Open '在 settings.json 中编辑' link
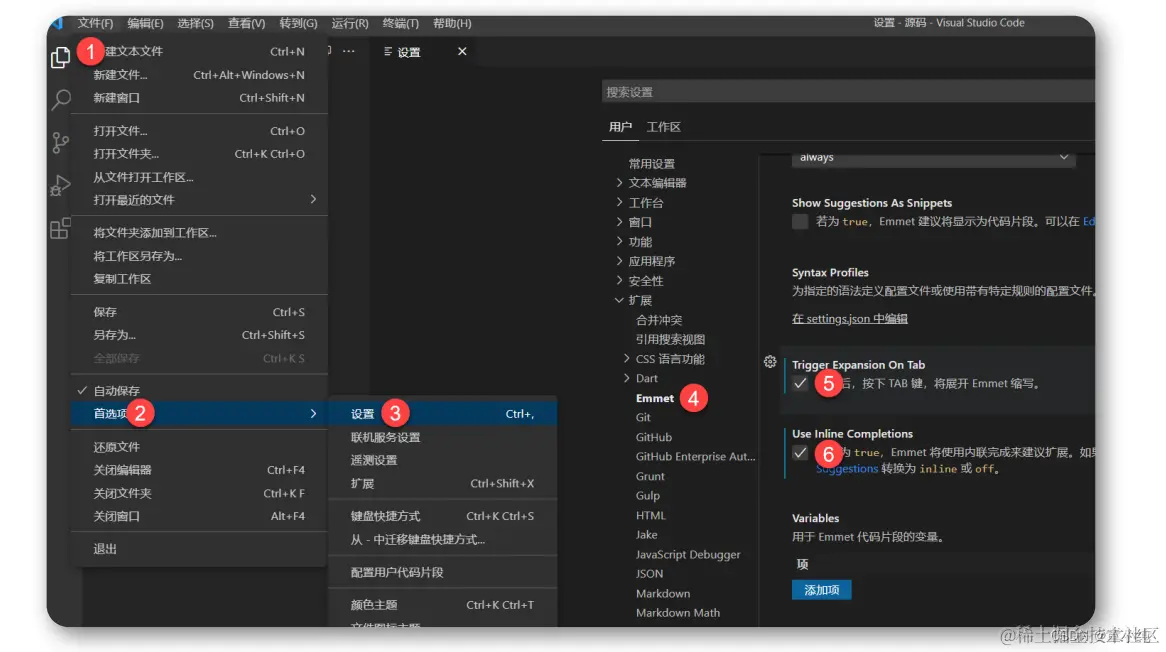Screen dimensions: 1166x652 click(x=849, y=318)
